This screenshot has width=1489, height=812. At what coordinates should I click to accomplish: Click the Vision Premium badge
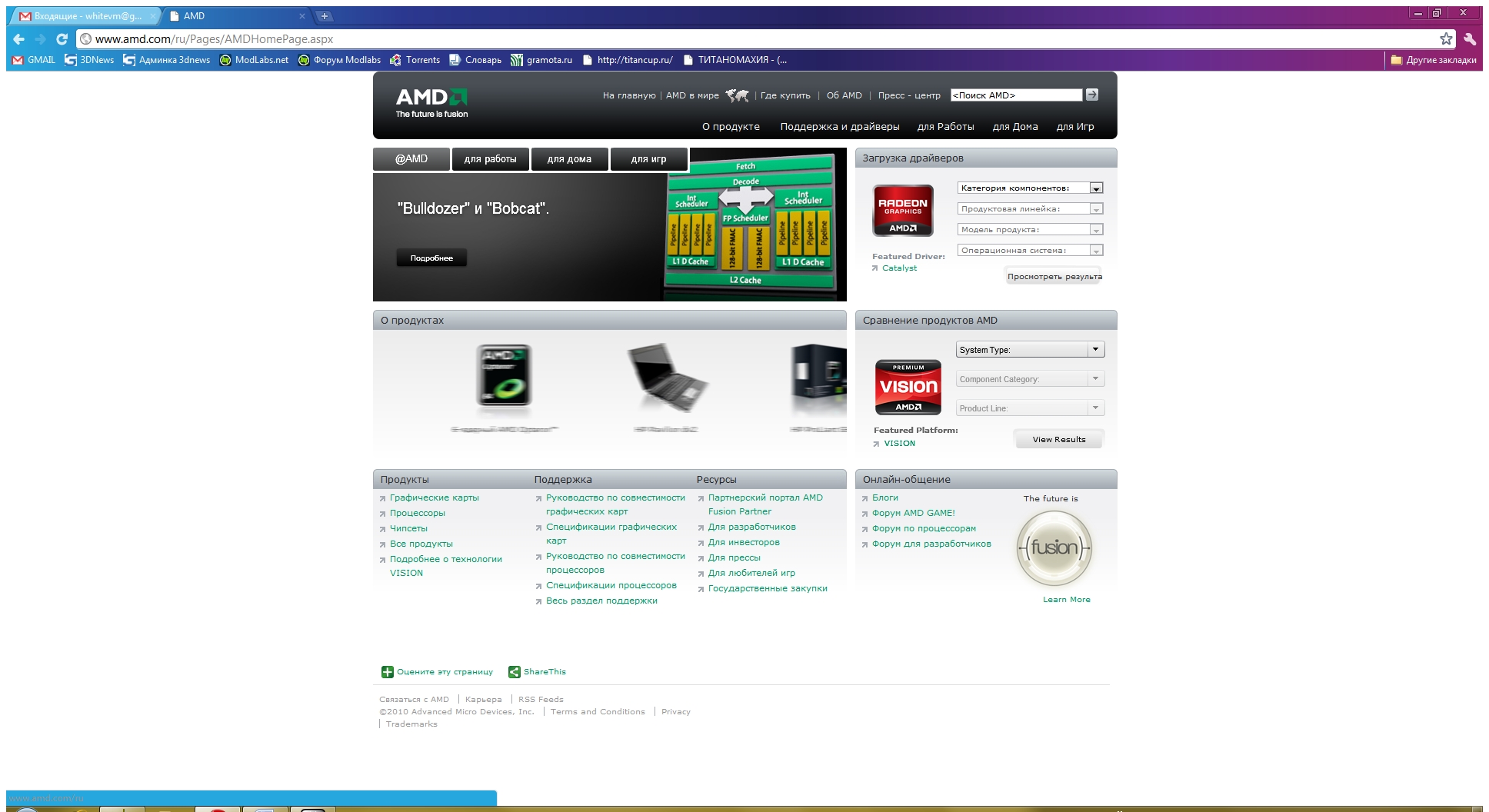(908, 388)
